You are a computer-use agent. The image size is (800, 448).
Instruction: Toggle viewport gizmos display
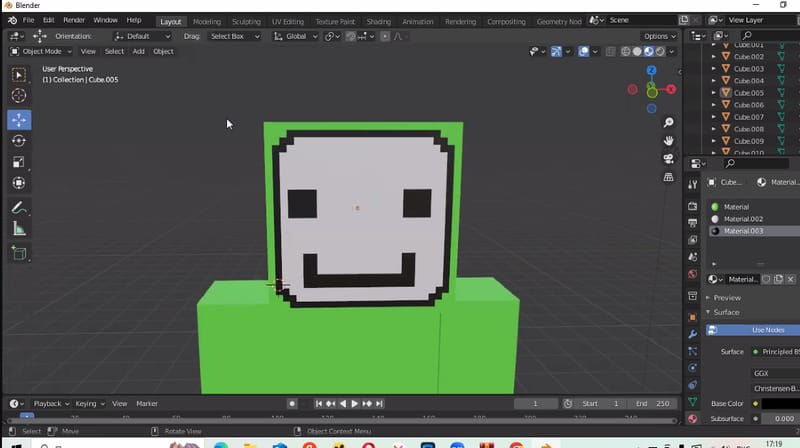pyautogui.click(x=556, y=52)
